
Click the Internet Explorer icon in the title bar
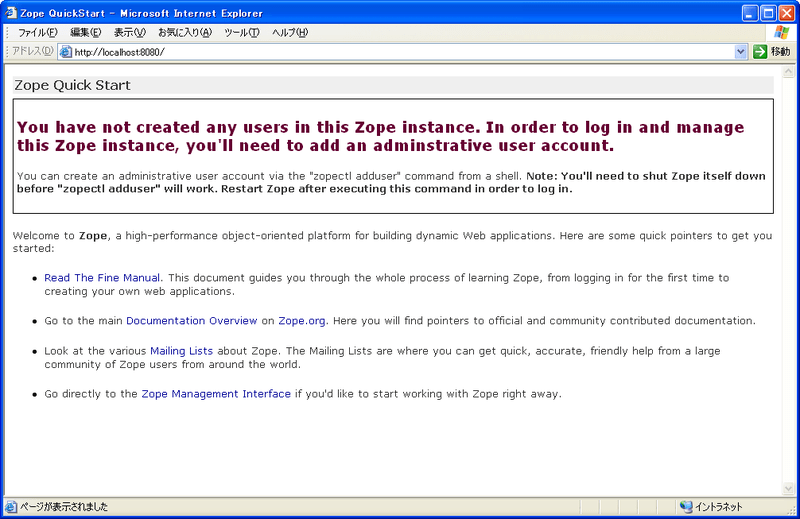pyautogui.click(x=10, y=13)
